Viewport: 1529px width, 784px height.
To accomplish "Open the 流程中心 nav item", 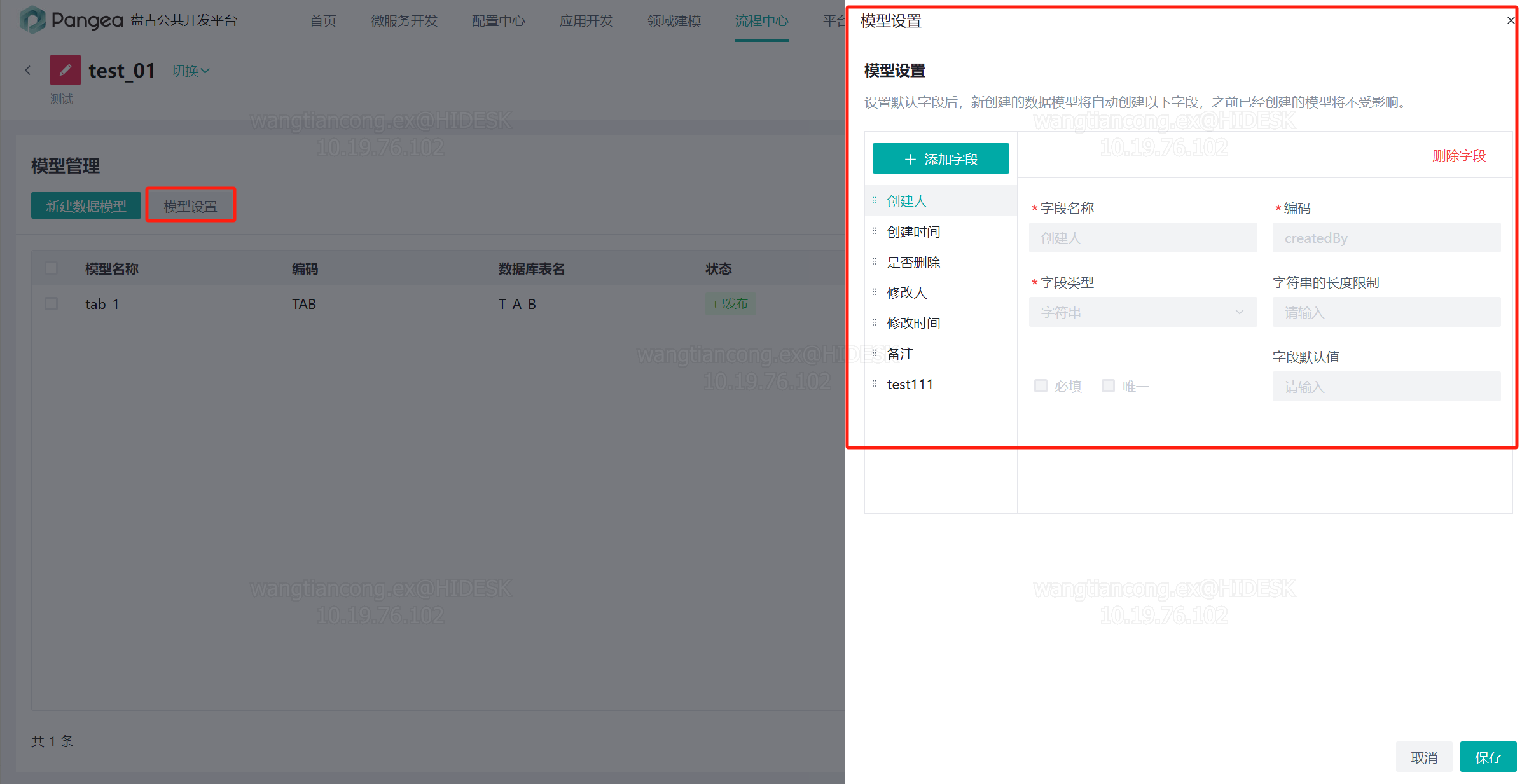I will [x=761, y=21].
